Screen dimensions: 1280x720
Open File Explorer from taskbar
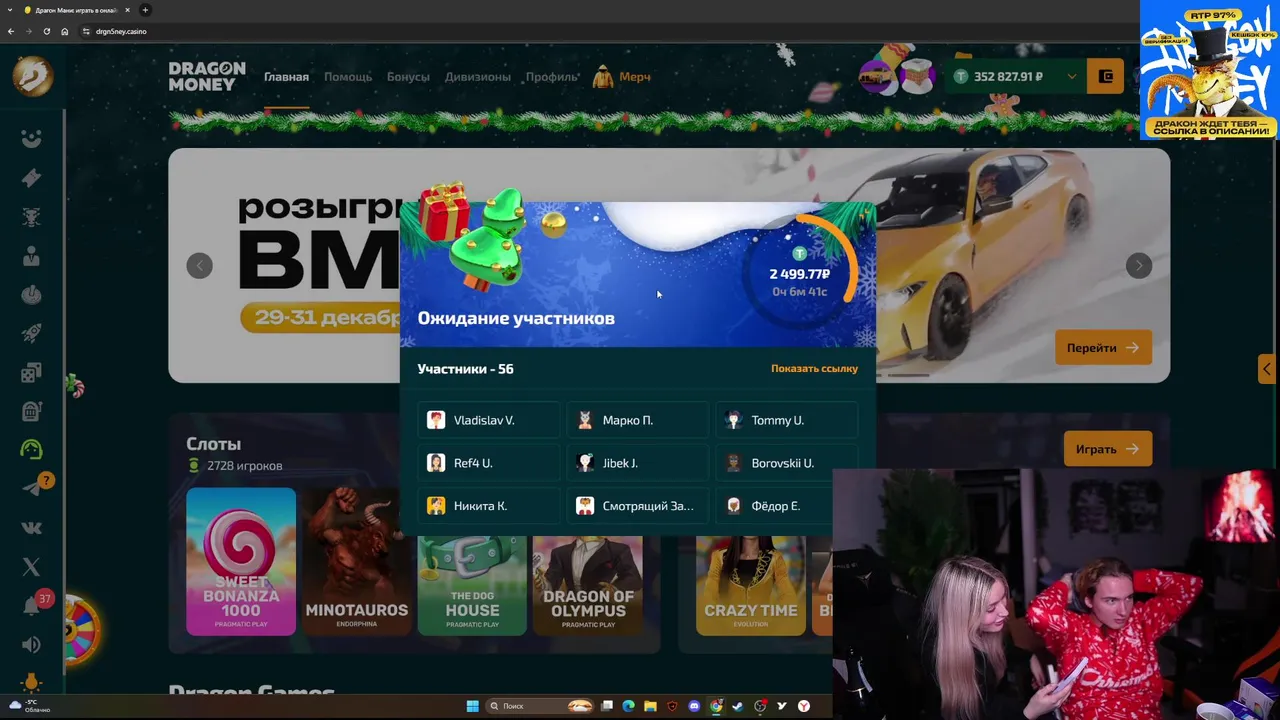point(650,706)
